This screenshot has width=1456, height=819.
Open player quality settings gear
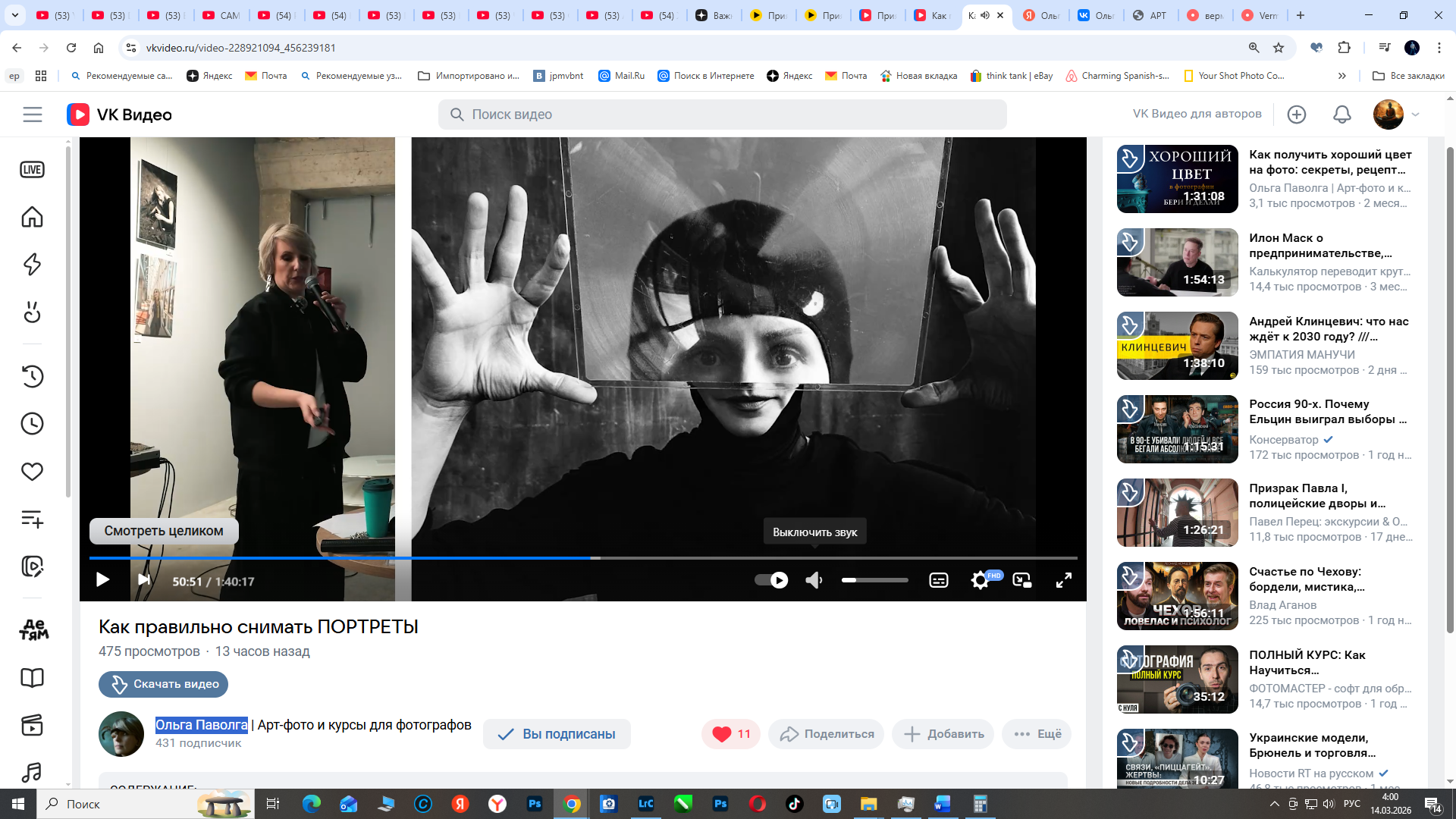point(980,580)
